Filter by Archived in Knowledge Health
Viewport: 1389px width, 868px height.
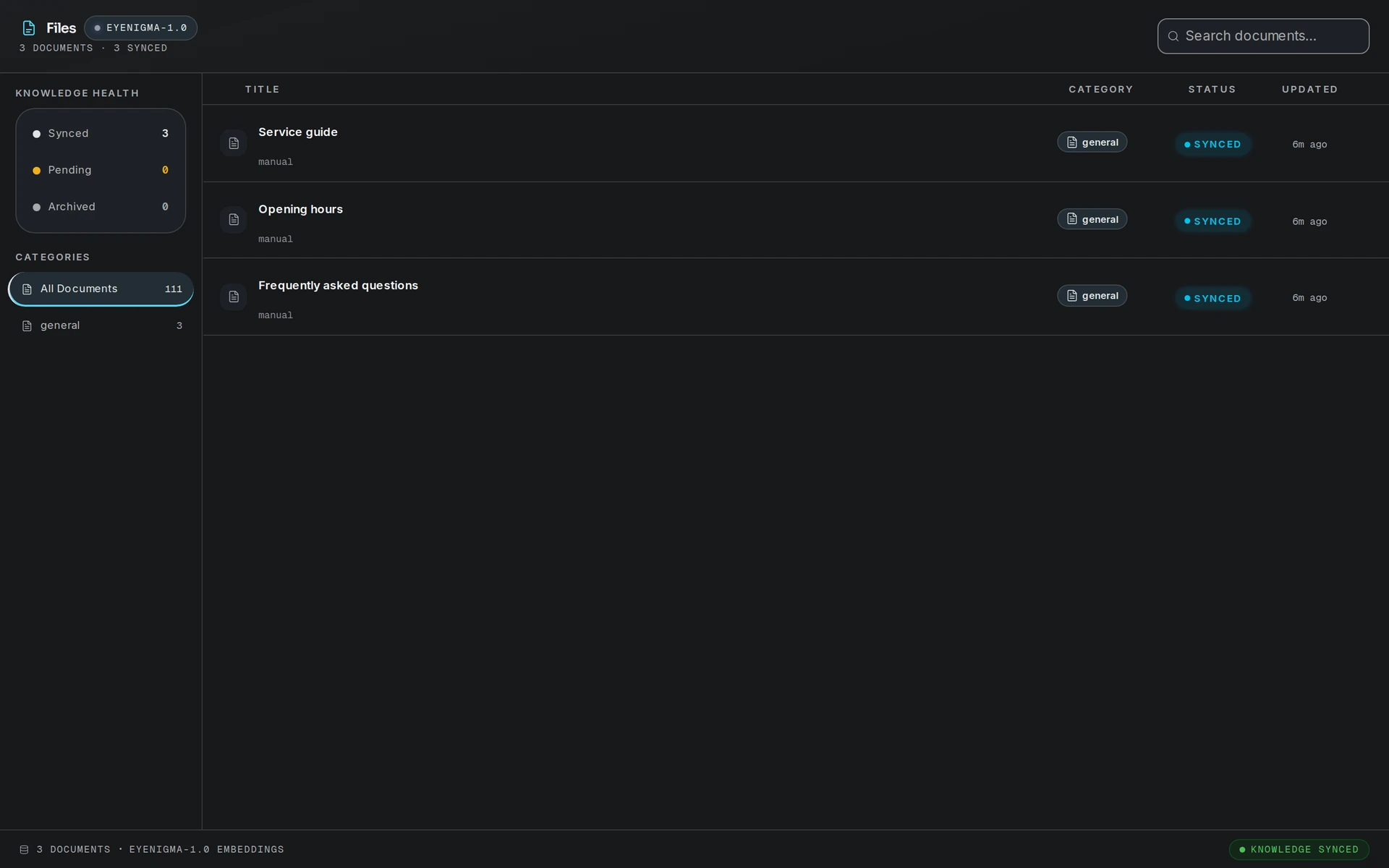101,207
